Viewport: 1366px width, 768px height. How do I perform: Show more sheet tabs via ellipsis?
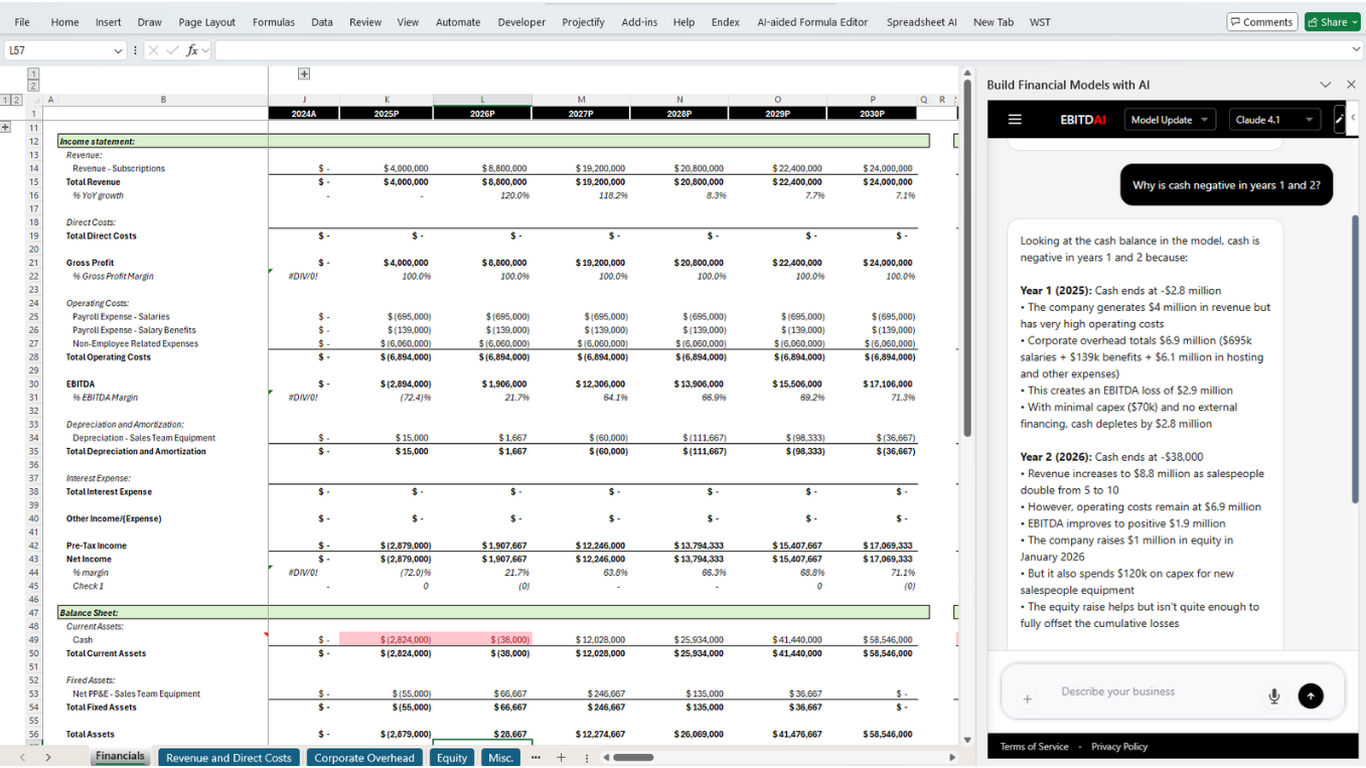click(536, 758)
